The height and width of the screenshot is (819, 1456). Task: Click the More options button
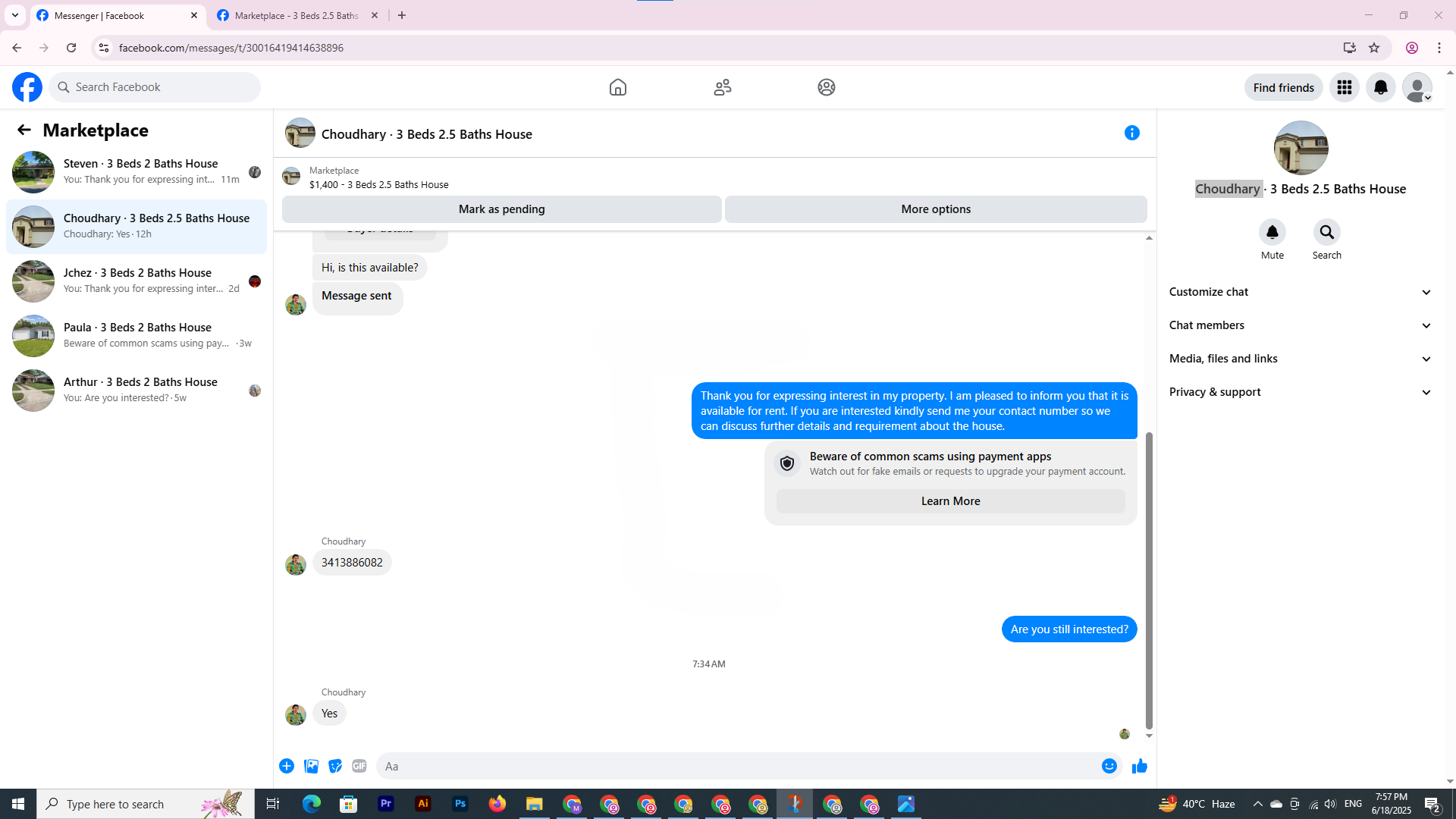(x=936, y=209)
